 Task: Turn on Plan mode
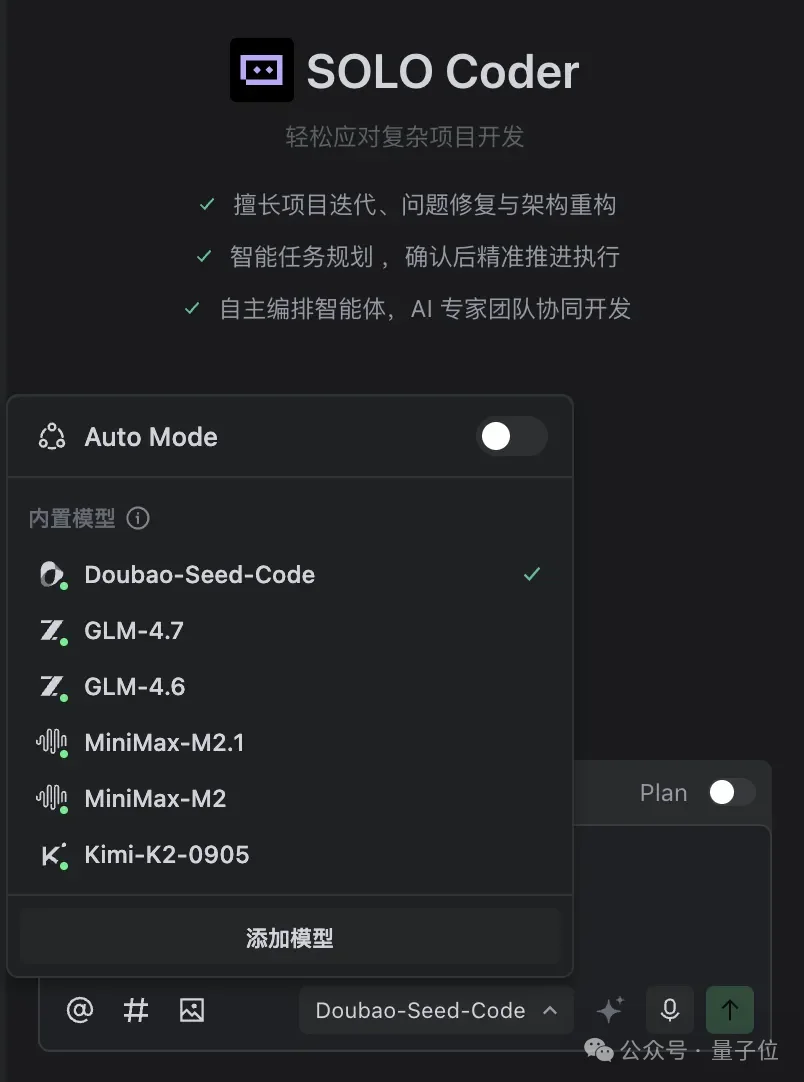tap(731, 792)
